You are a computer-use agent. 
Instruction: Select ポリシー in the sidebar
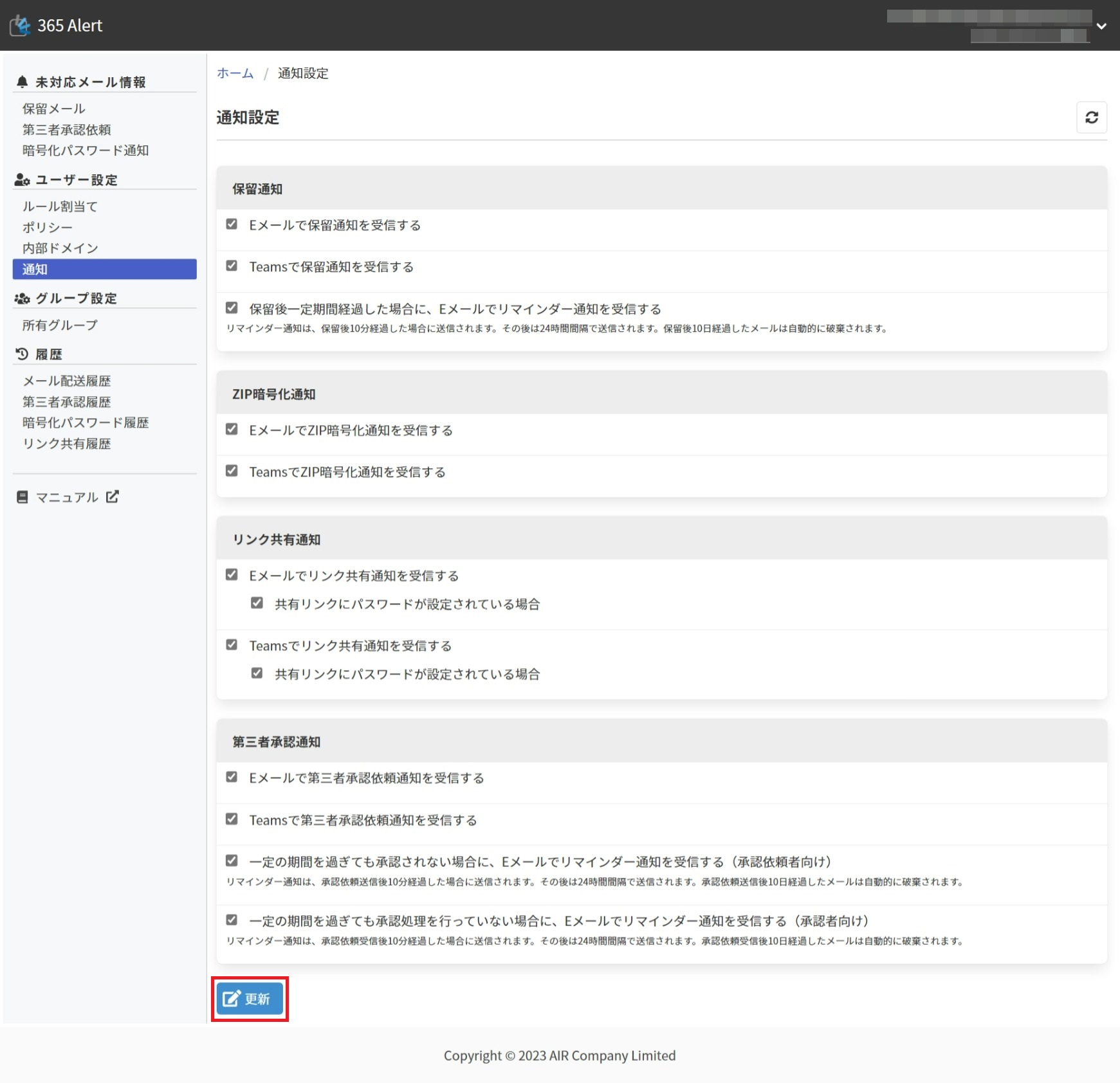tap(47, 227)
